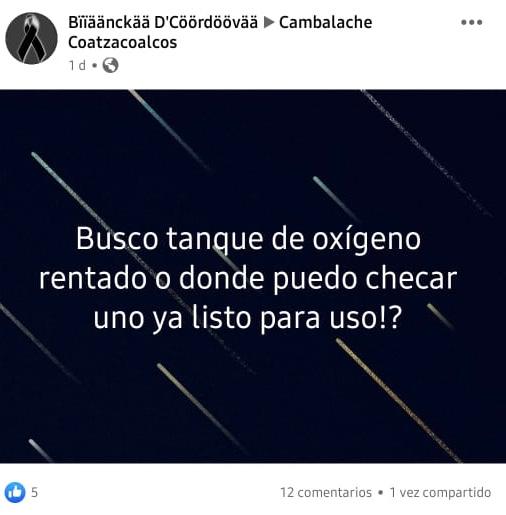Click the dot separator after "12 comentarios"
506x515 pixels.
click(x=380, y=492)
